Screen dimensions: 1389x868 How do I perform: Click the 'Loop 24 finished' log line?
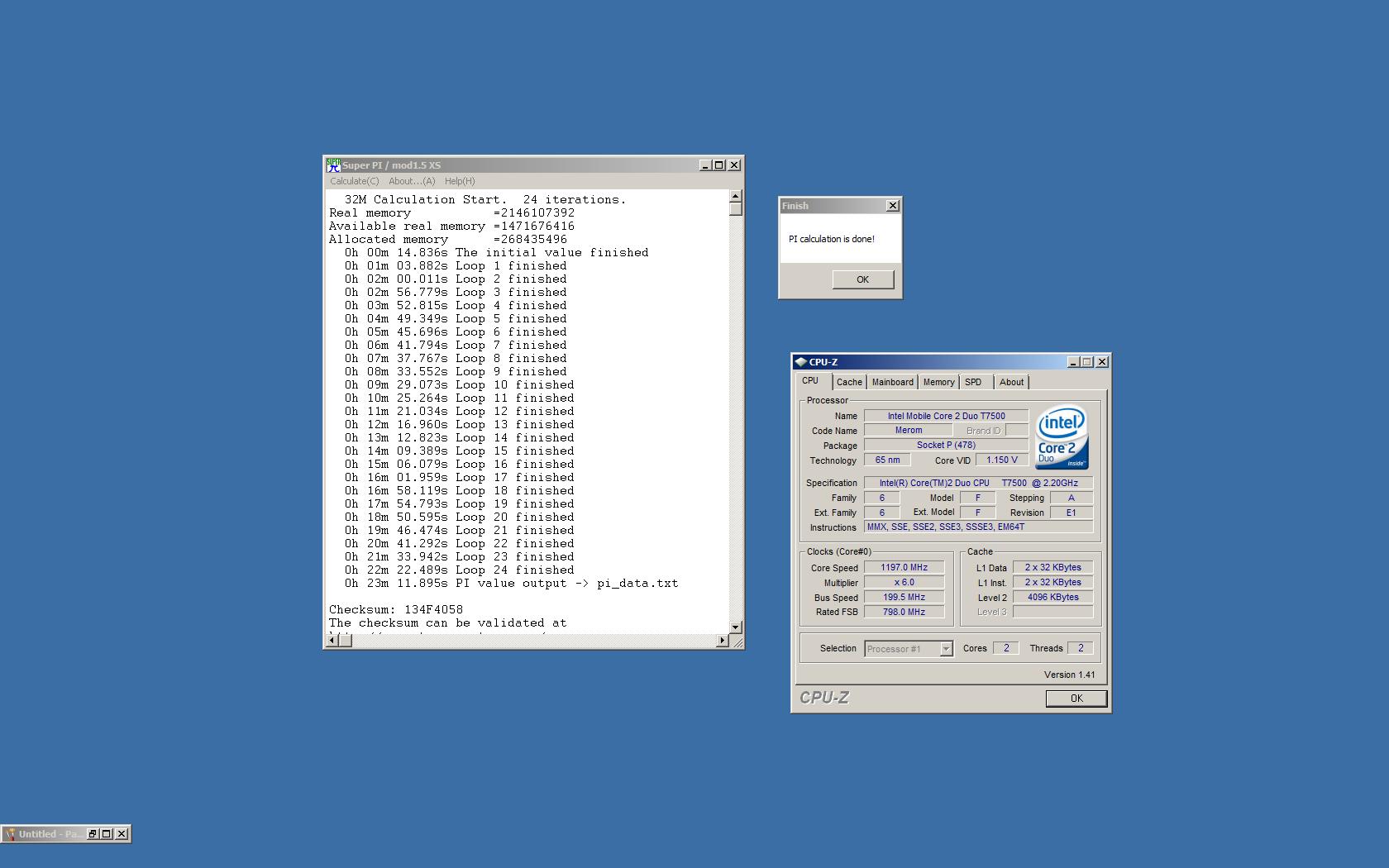pos(460,570)
